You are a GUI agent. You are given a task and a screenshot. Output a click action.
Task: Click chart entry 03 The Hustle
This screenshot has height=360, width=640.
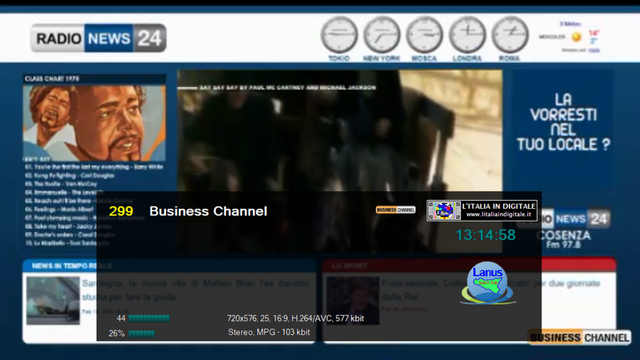61,184
